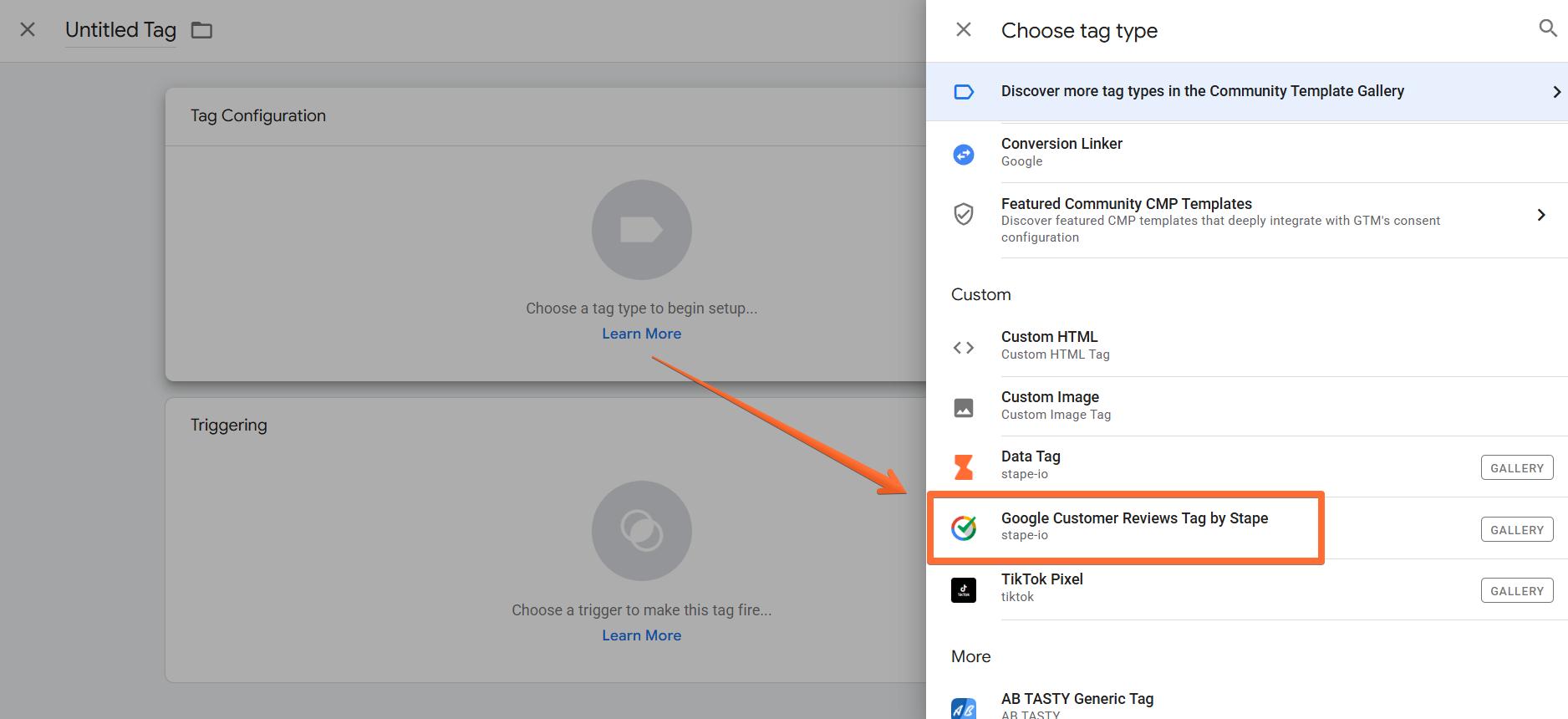Expand Featured Community CMP Templates chevron
The width and height of the screenshot is (1568, 719).
(x=1541, y=215)
